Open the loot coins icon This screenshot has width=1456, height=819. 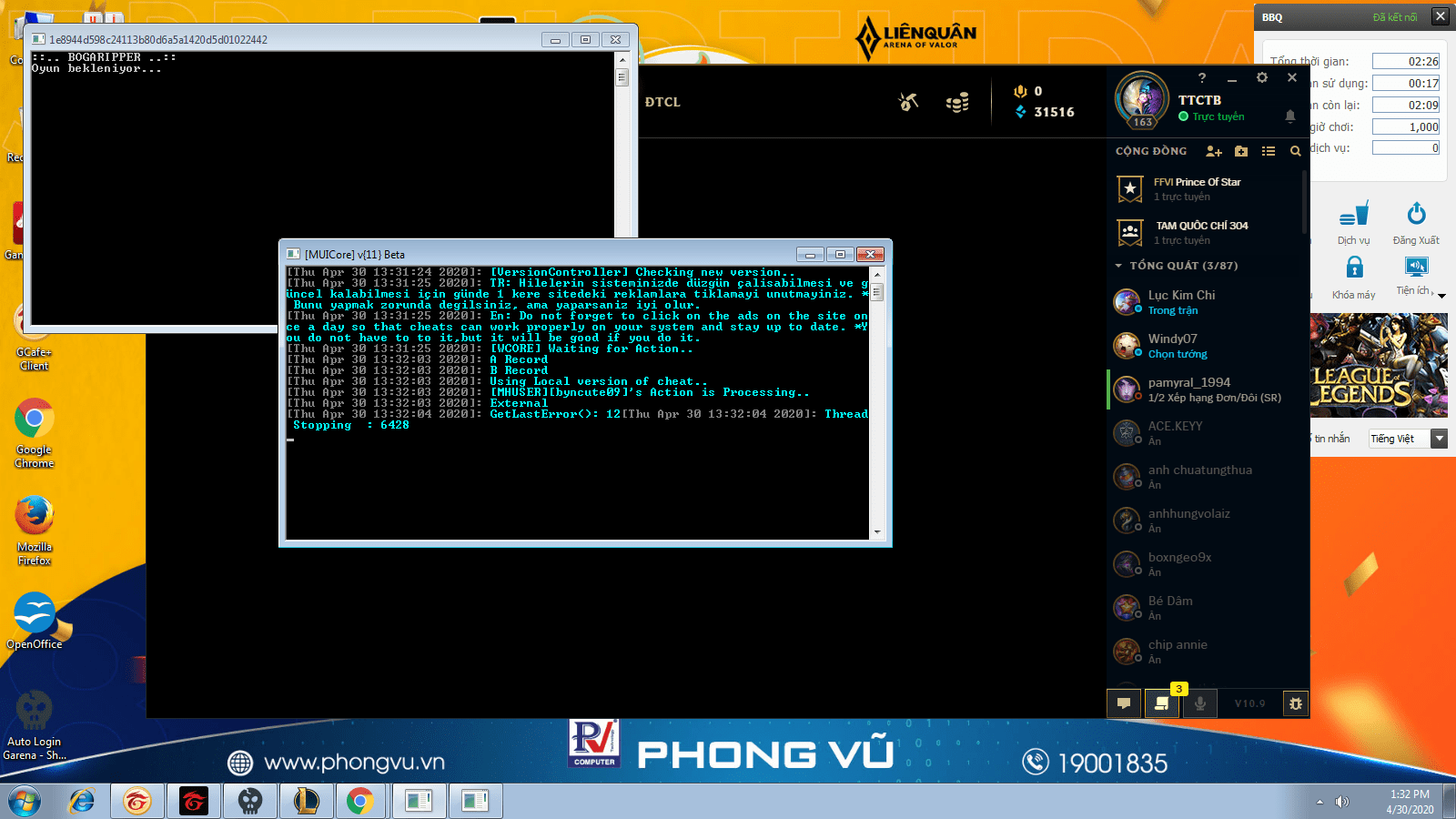click(957, 103)
